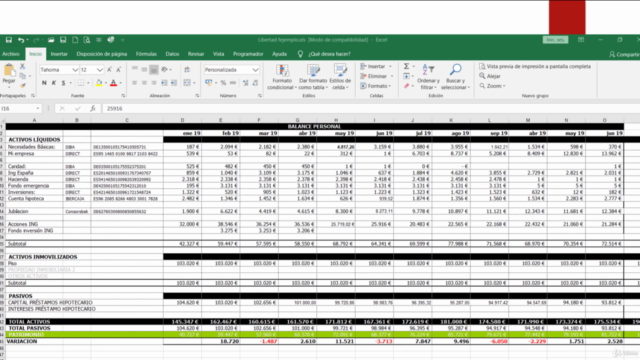This screenshot has height=360, width=640.
Task: Switch to Disposición de página tab
Action: tap(102, 54)
